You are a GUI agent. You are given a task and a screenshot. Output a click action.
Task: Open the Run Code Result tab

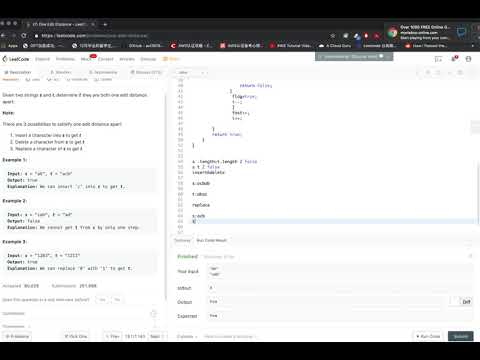(211, 240)
